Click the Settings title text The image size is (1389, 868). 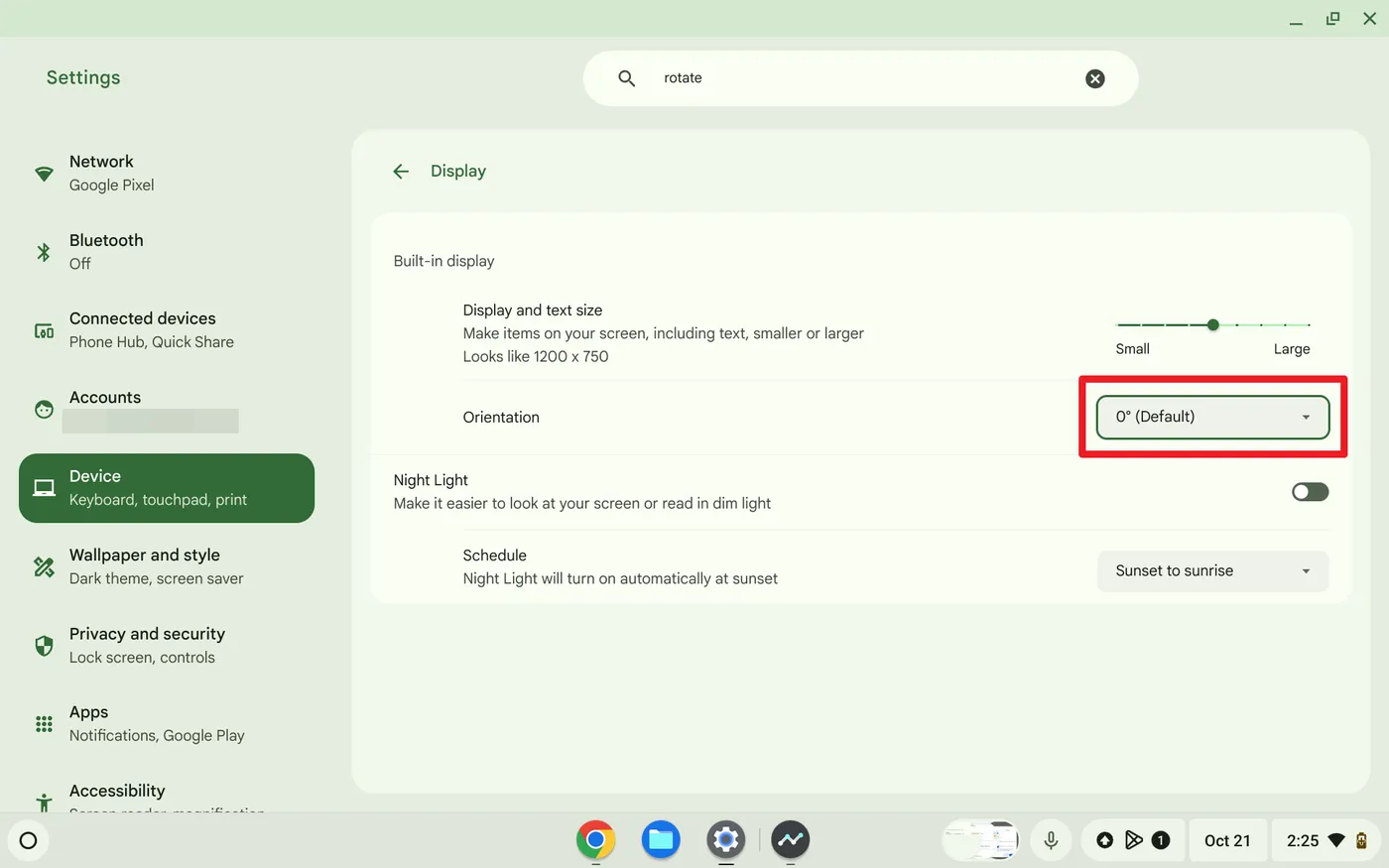click(x=83, y=77)
